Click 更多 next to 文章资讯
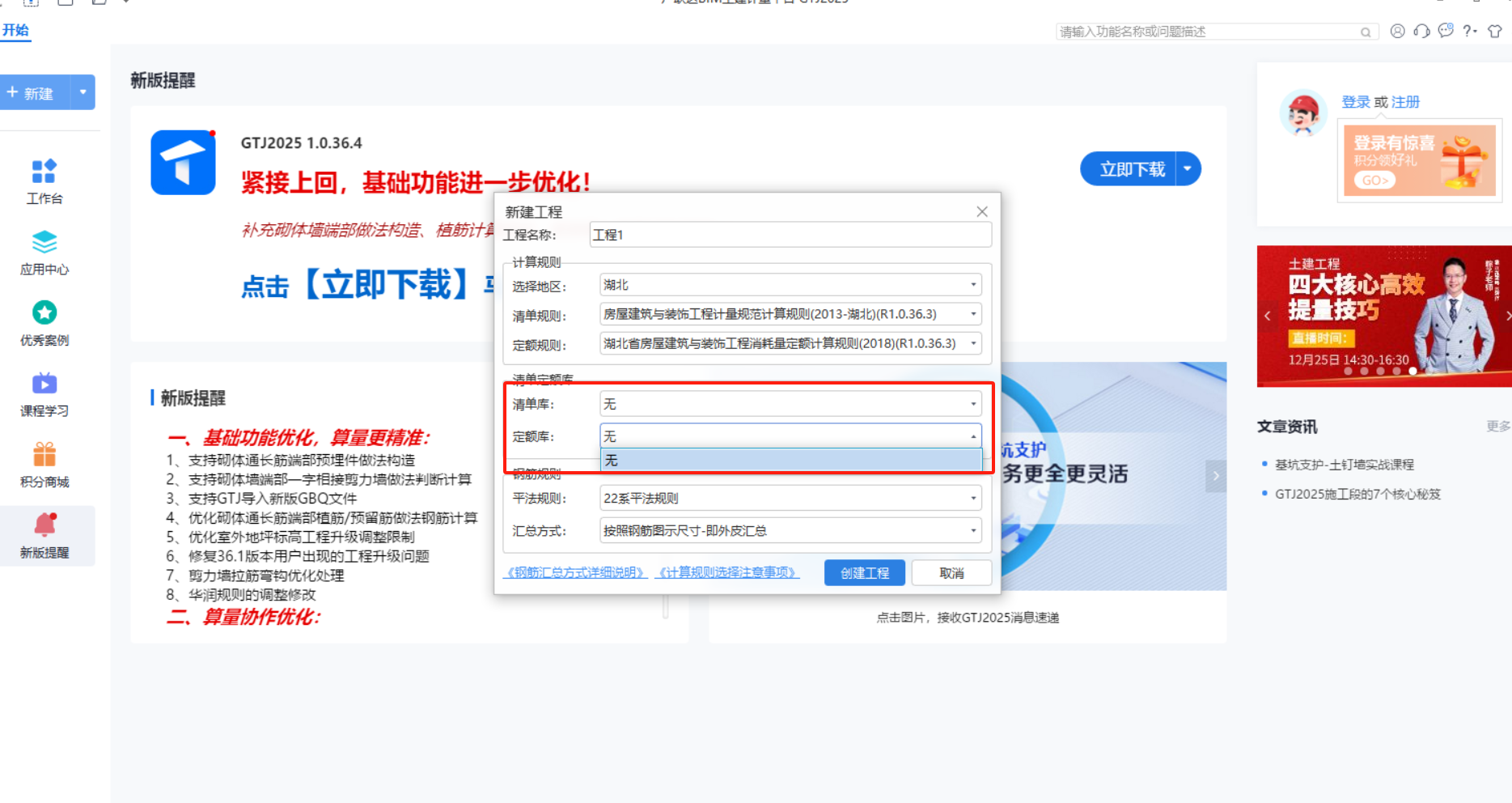The height and width of the screenshot is (803, 1512). (x=1497, y=426)
